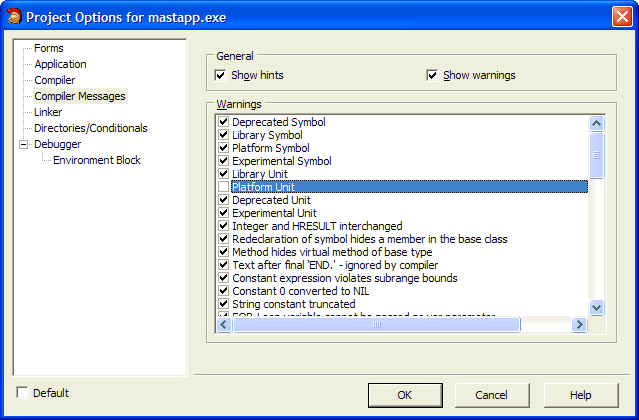This screenshot has height=420, width=639.
Task: Select Forms in the options tree
Action: 48,48
